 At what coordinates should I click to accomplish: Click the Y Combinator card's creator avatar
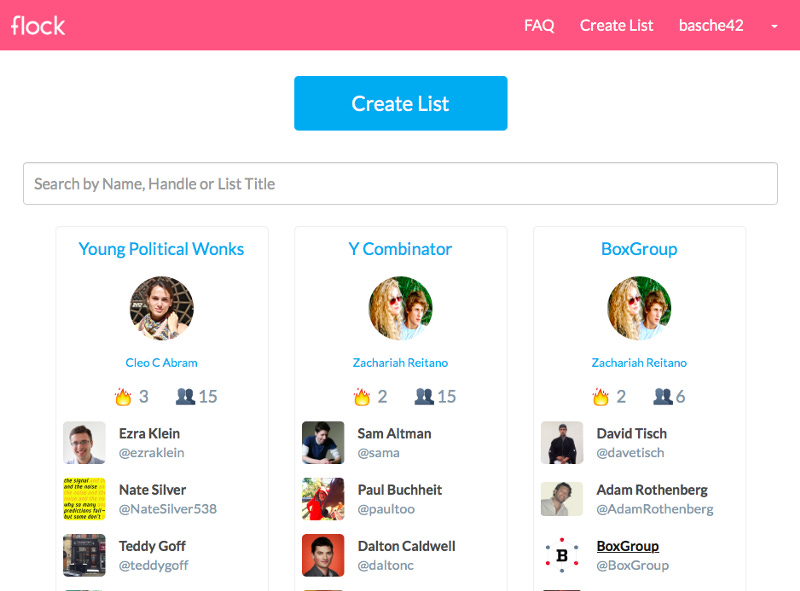pyautogui.click(x=401, y=308)
